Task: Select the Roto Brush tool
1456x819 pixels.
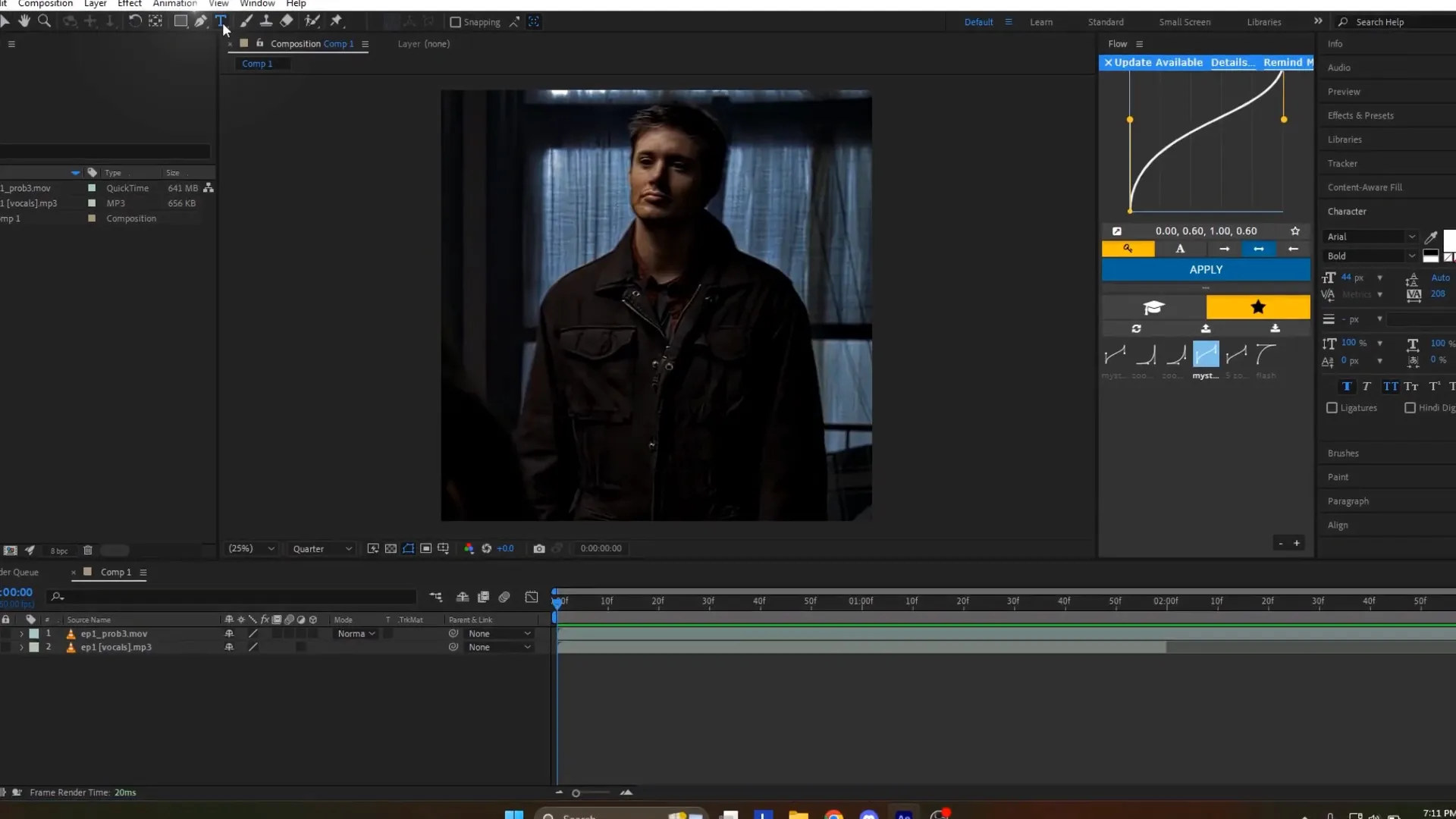Action: pyautogui.click(x=312, y=21)
